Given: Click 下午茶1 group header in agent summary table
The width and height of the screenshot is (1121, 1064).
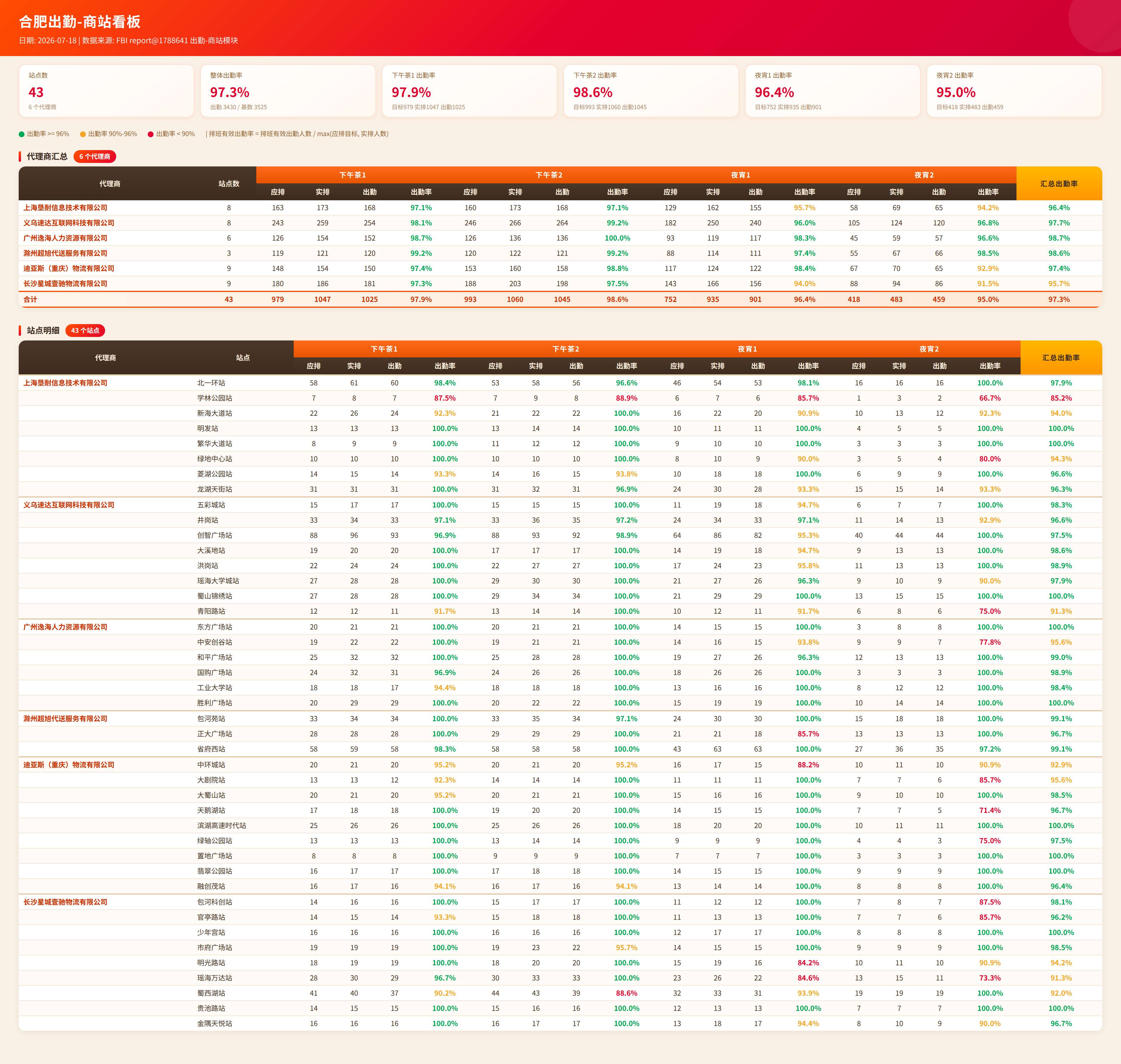Looking at the screenshot, I should coord(353,175).
